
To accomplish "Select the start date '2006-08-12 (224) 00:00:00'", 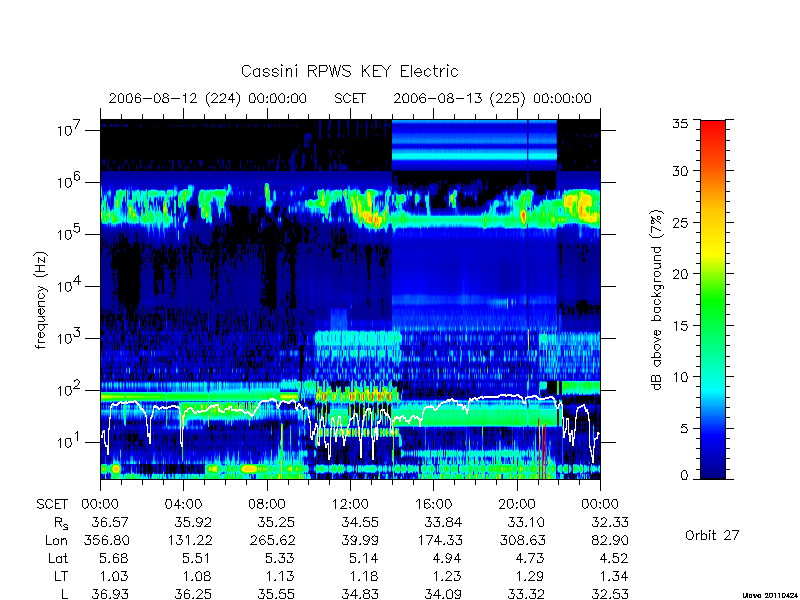I will pos(208,98).
